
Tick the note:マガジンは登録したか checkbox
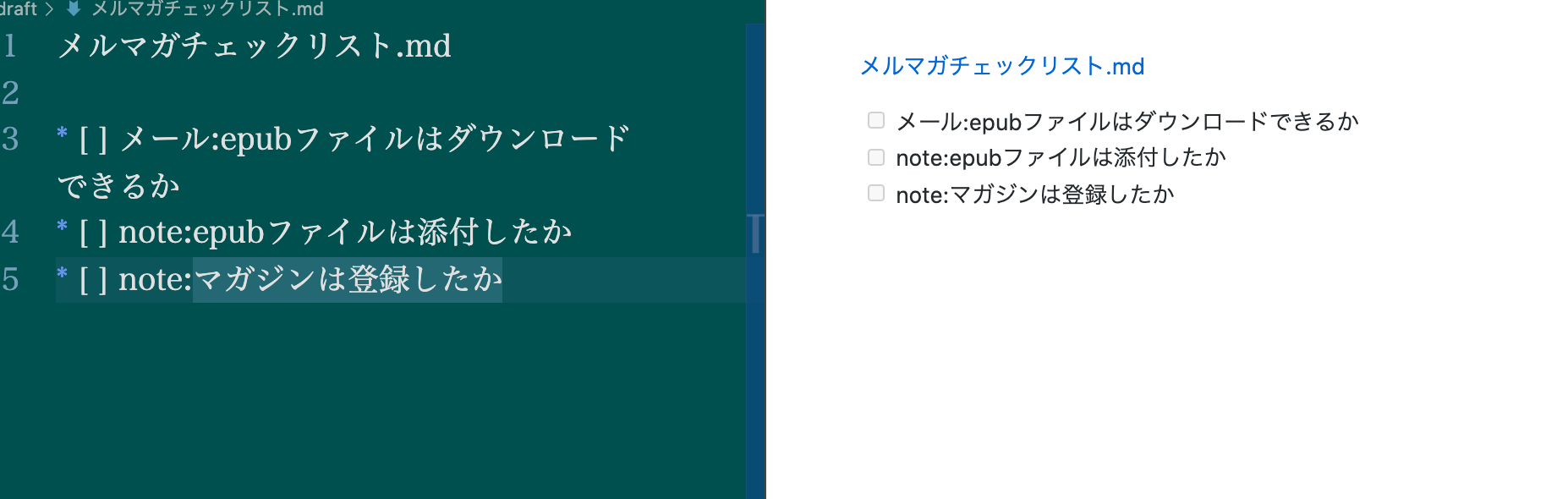pyautogui.click(x=876, y=193)
